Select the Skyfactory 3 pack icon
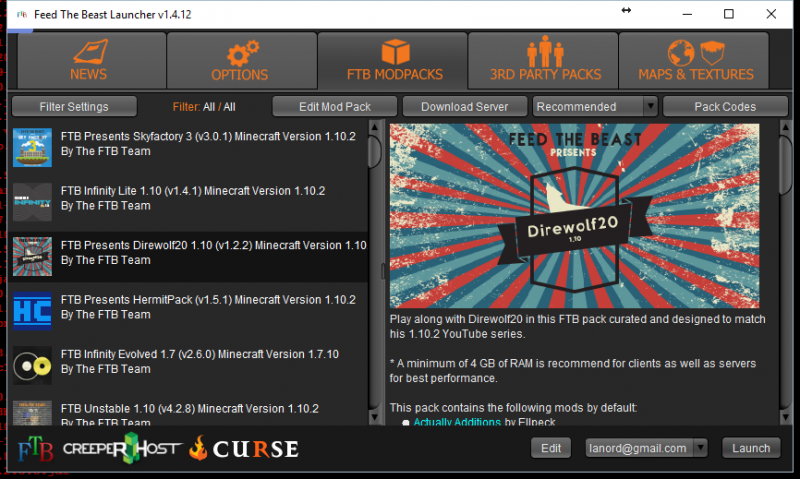The width and height of the screenshot is (800, 479). [32, 147]
